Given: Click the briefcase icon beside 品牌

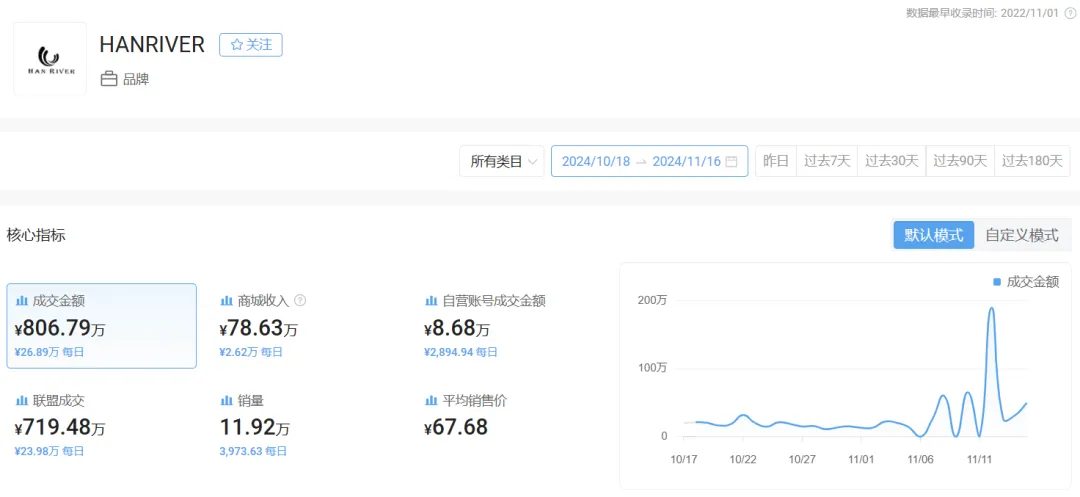Looking at the screenshot, I should tap(109, 79).
